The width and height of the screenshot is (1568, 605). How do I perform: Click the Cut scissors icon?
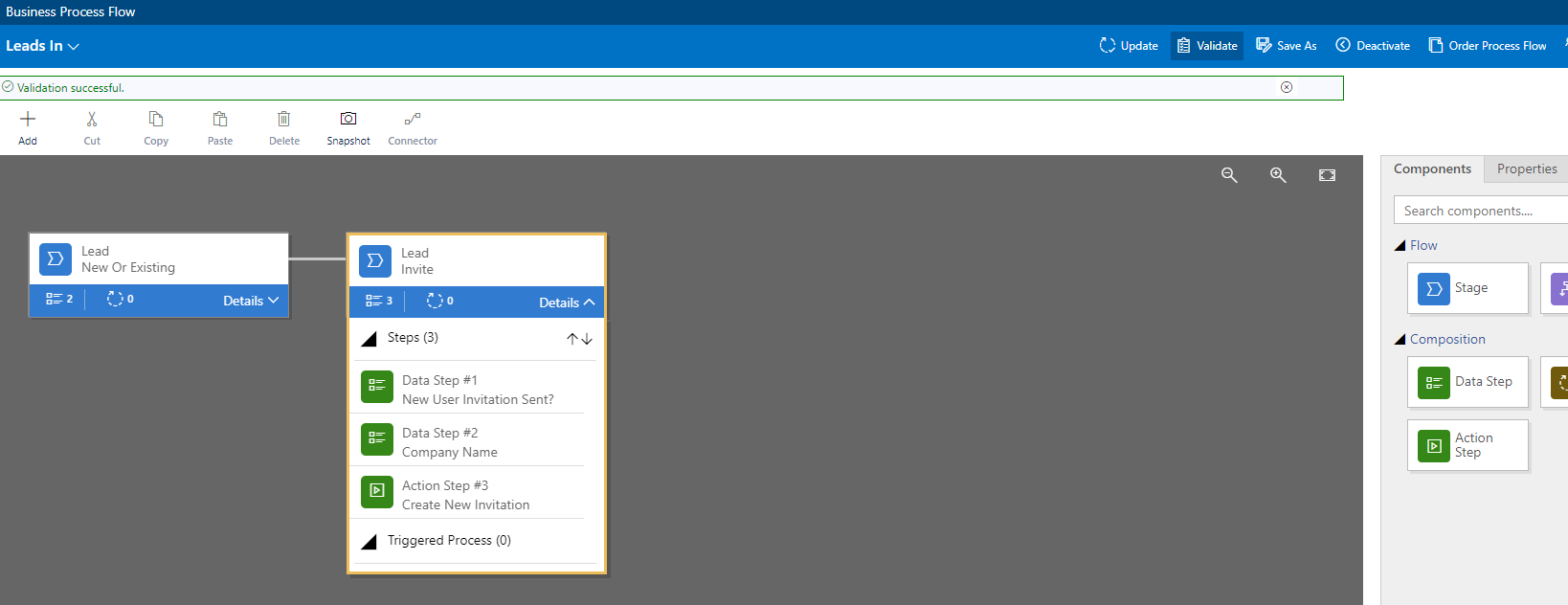92,120
